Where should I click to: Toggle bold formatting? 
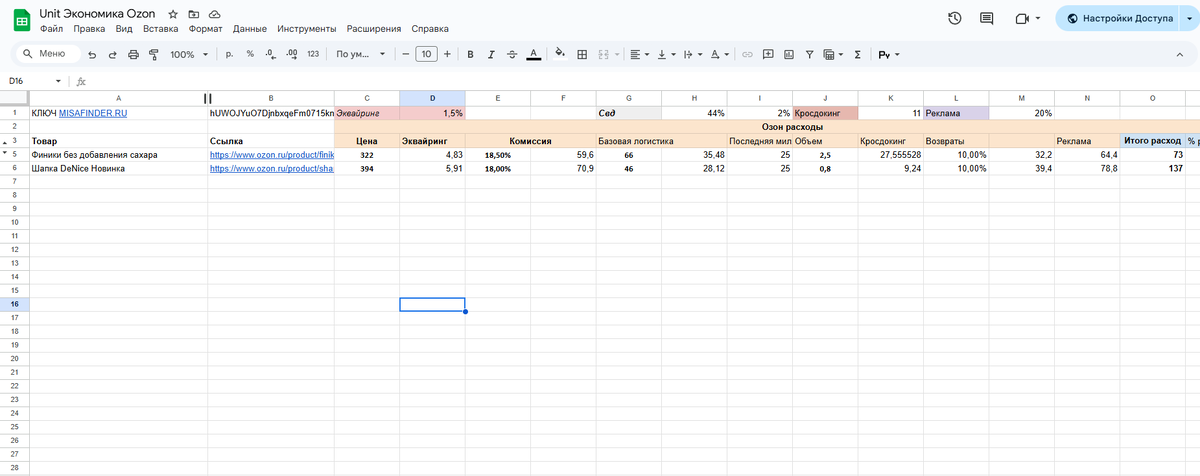(470, 54)
